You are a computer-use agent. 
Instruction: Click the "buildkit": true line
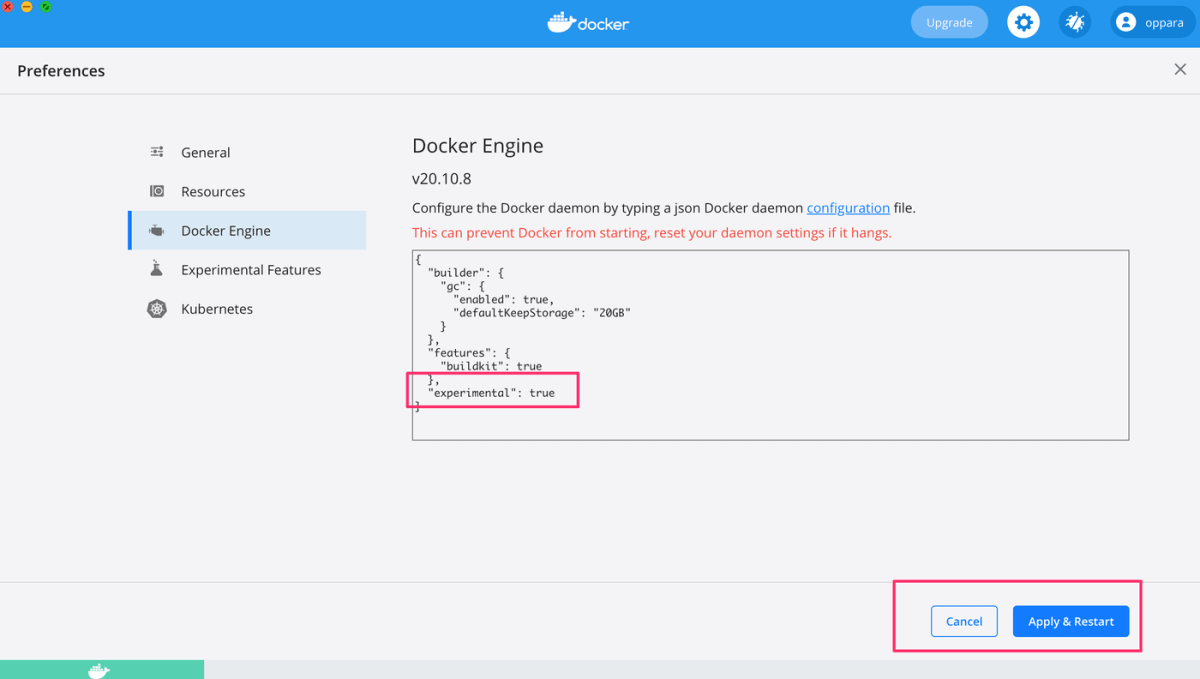pos(491,366)
